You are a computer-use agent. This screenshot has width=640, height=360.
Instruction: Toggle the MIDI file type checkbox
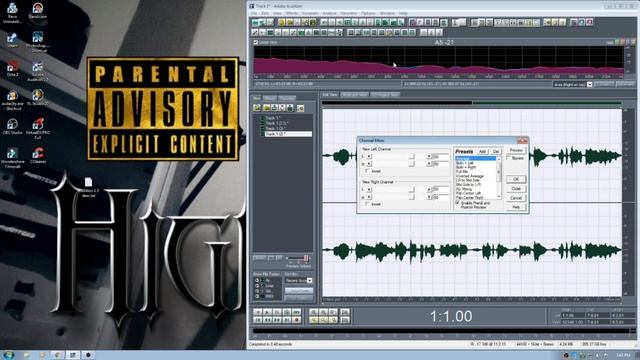[257, 296]
